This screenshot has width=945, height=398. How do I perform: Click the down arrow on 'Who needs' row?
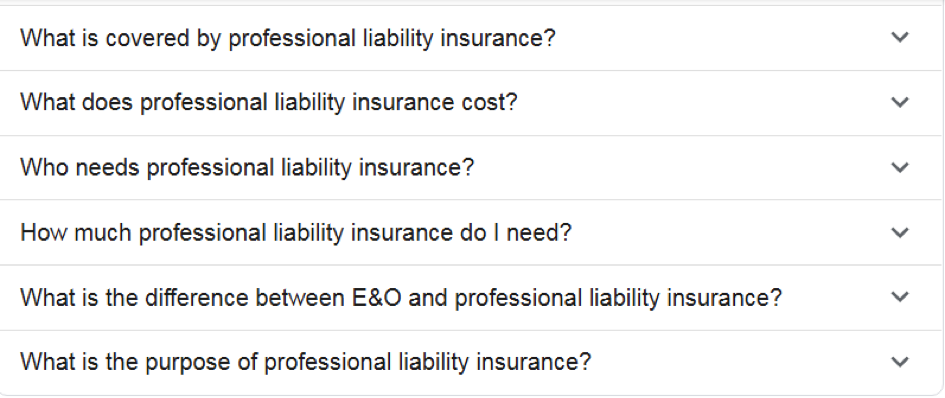900,167
